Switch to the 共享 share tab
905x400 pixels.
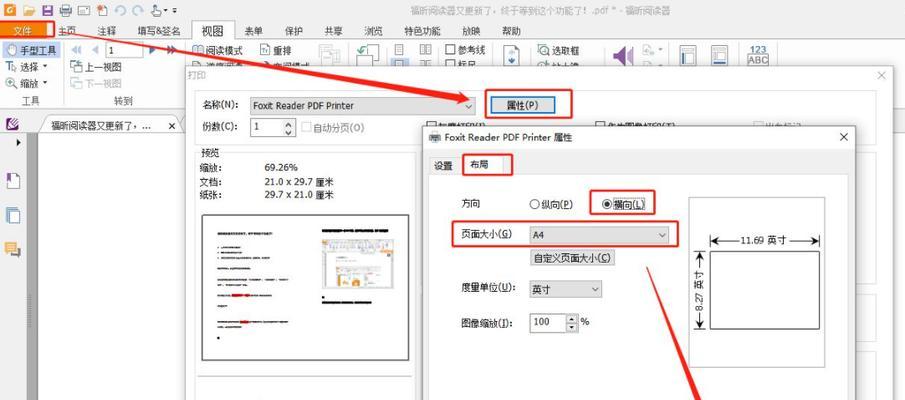tap(333, 31)
